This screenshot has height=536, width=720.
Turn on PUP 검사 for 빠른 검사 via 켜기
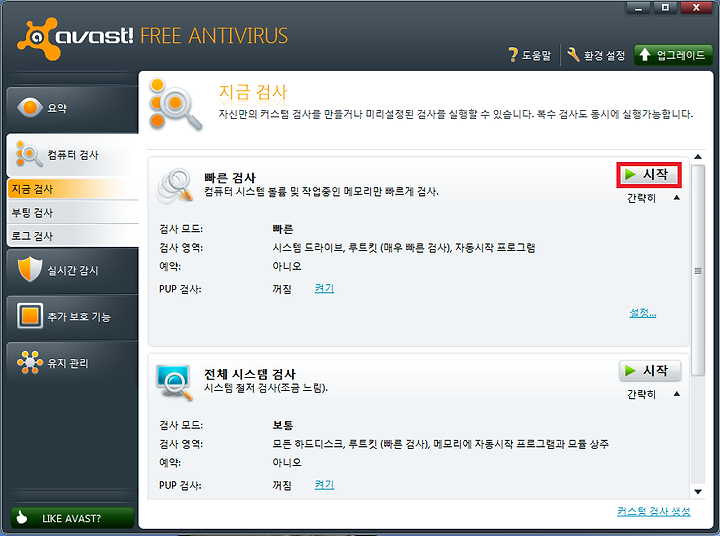point(324,288)
